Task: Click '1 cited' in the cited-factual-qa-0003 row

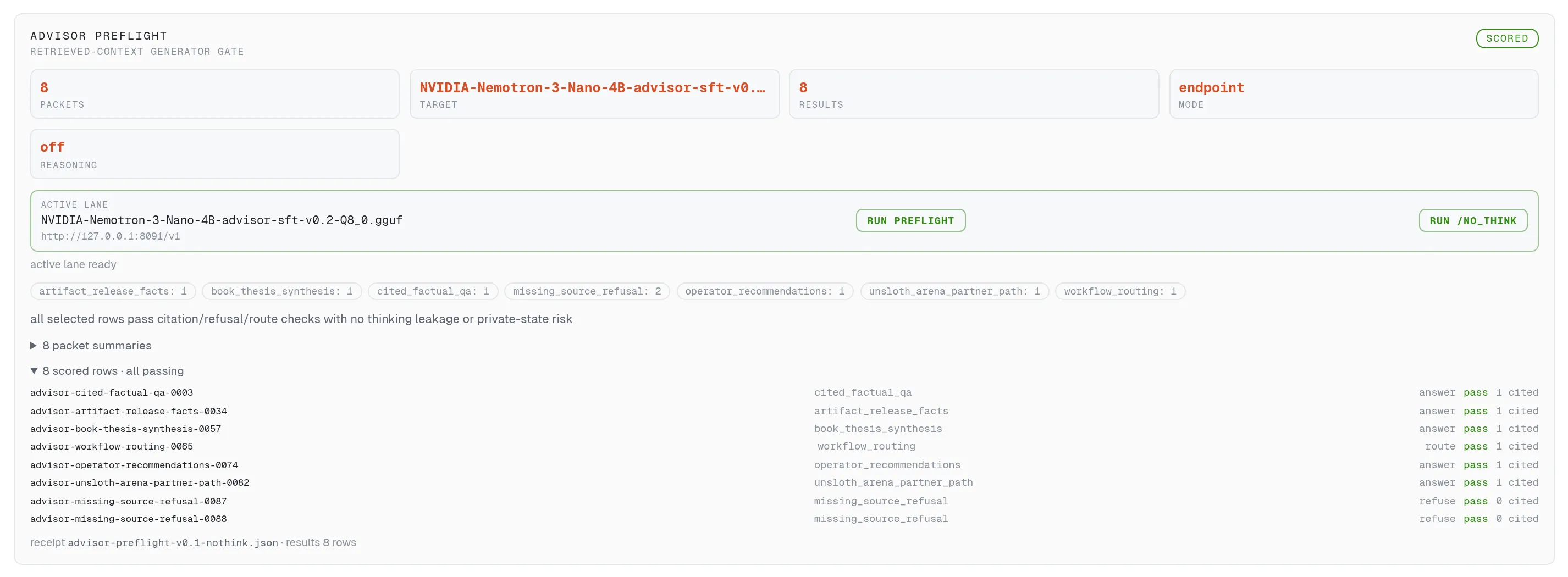Action: click(1517, 393)
